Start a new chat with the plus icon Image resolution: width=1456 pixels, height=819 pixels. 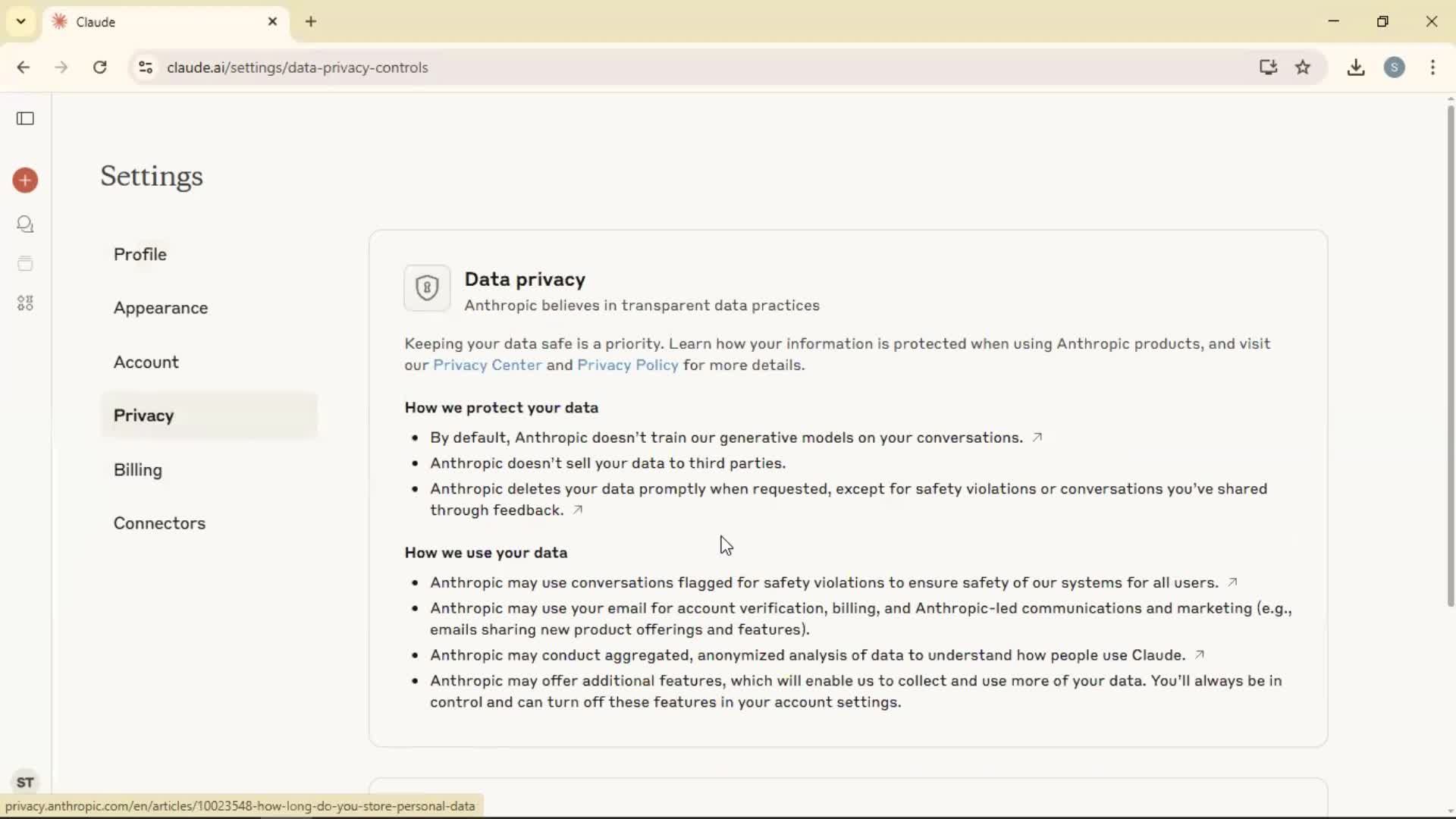(x=25, y=180)
